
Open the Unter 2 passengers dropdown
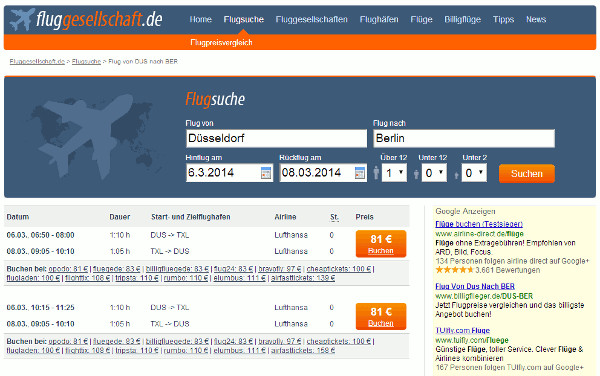click(x=474, y=173)
